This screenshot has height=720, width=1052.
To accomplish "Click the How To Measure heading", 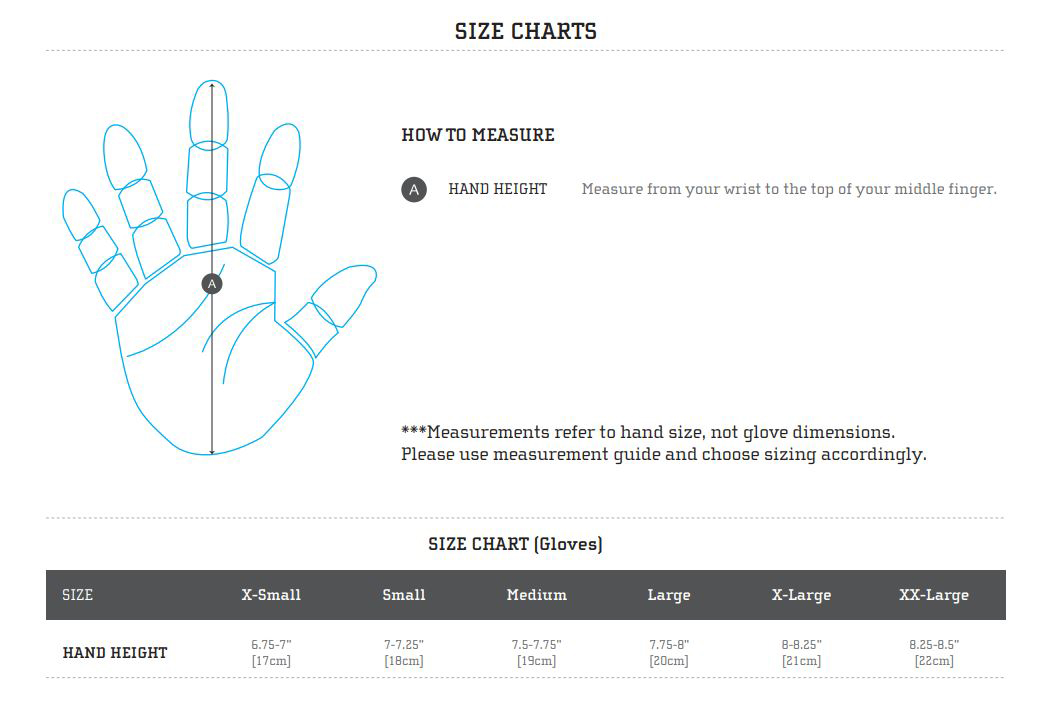I will [478, 135].
